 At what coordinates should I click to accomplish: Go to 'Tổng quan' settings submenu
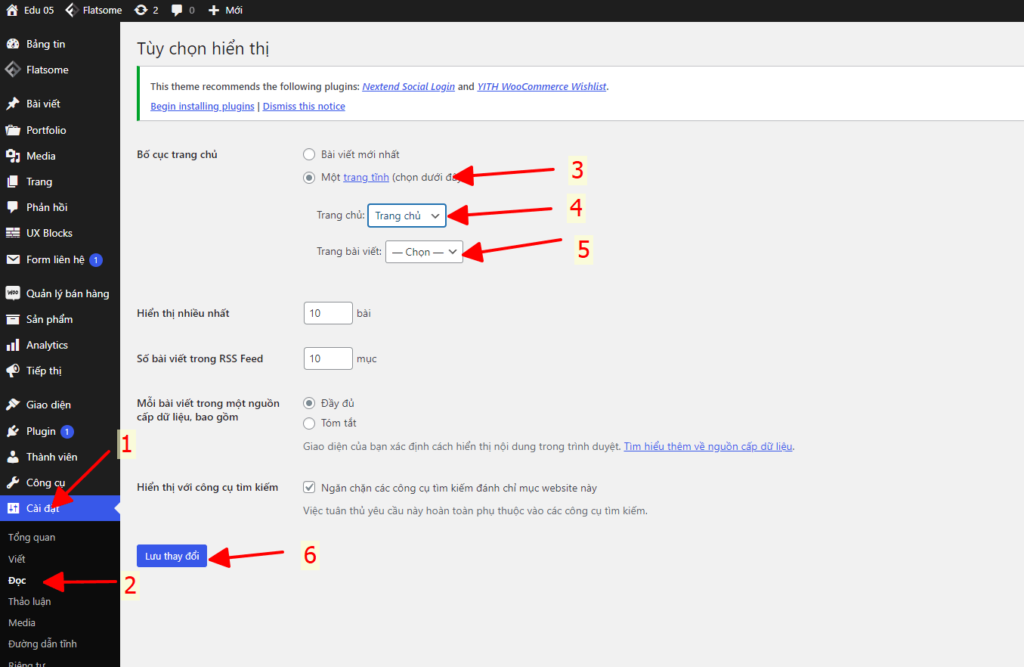click(31, 537)
